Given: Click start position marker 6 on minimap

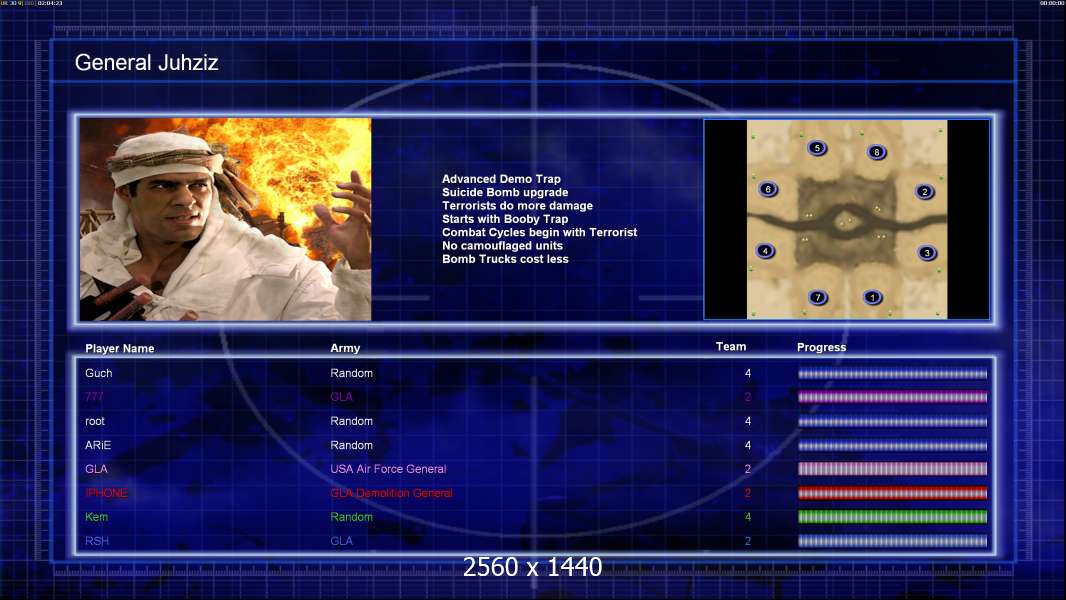Looking at the screenshot, I should tap(768, 189).
